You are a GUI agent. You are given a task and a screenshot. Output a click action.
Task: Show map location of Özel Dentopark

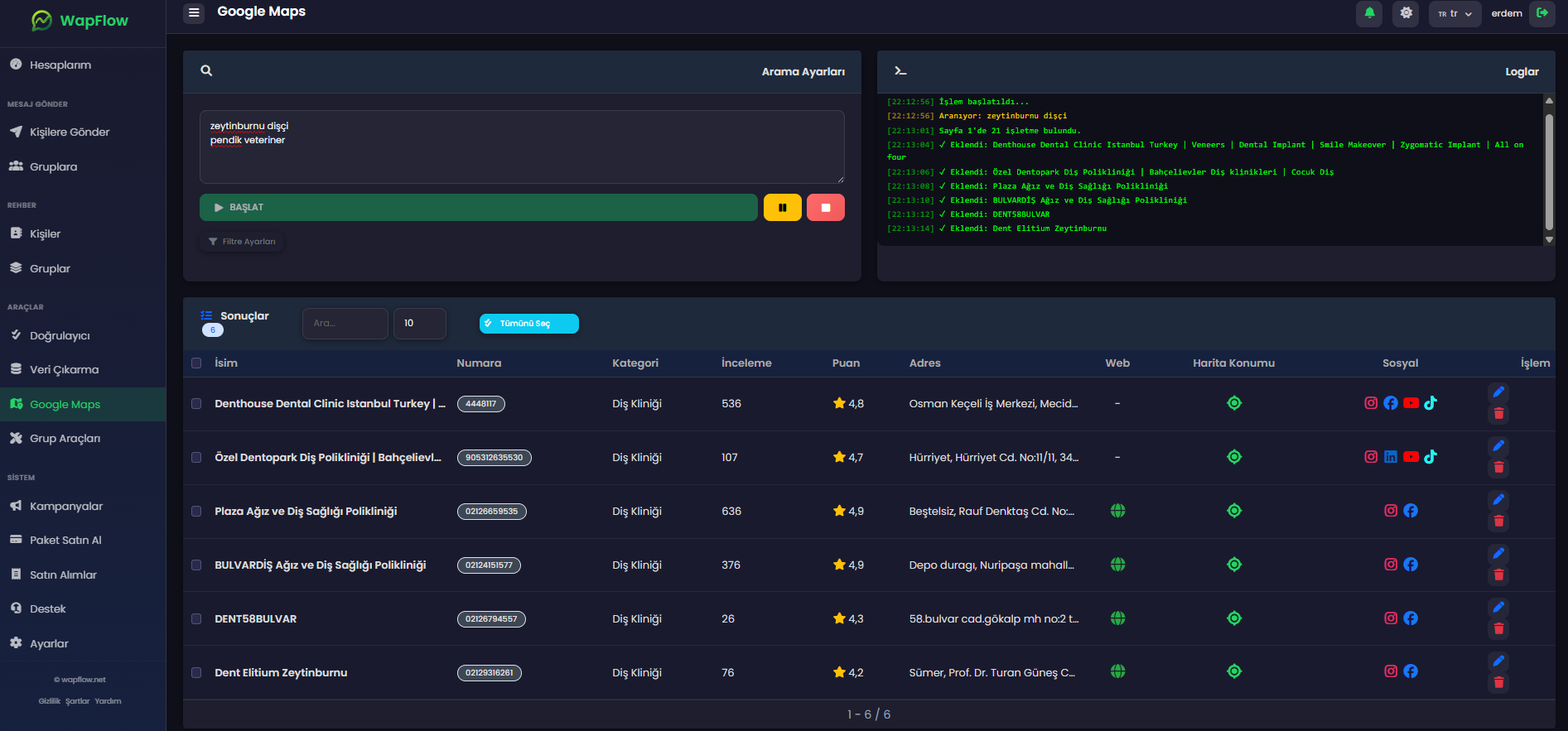(1234, 457)
